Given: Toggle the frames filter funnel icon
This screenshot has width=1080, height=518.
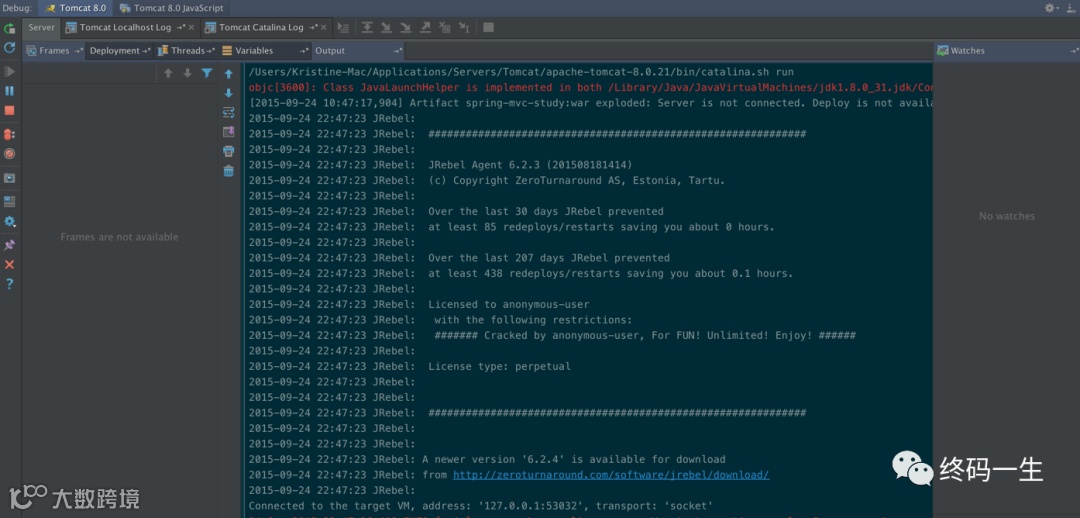Looking at the screenshot, I should [207, 73].
